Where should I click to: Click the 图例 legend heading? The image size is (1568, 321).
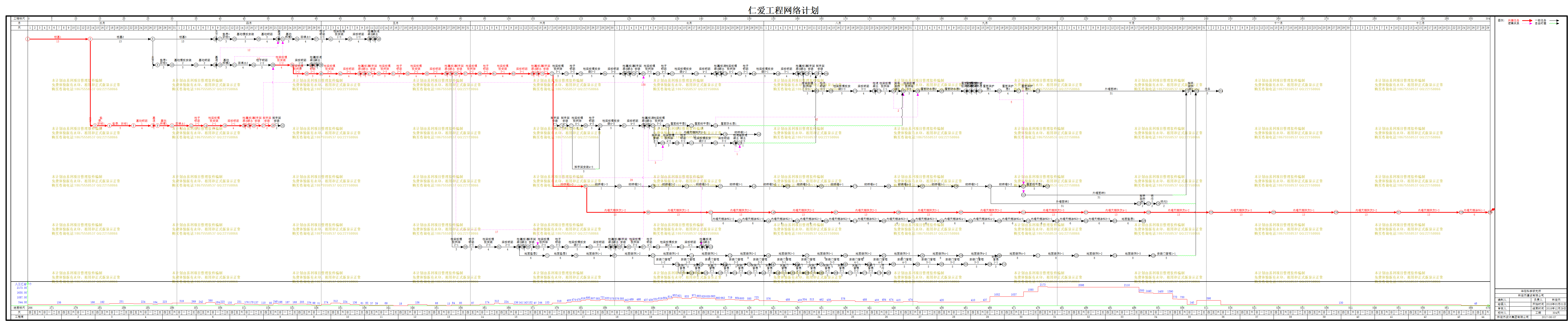tap(1501, 21)
